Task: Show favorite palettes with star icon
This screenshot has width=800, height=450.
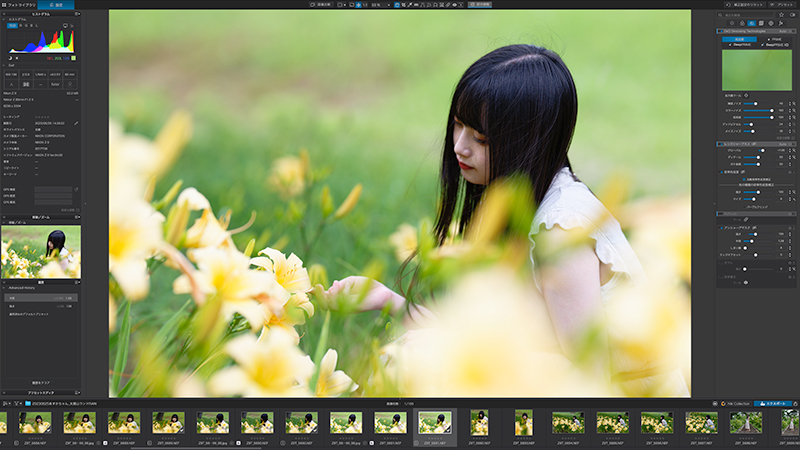Action: (781, 15)
